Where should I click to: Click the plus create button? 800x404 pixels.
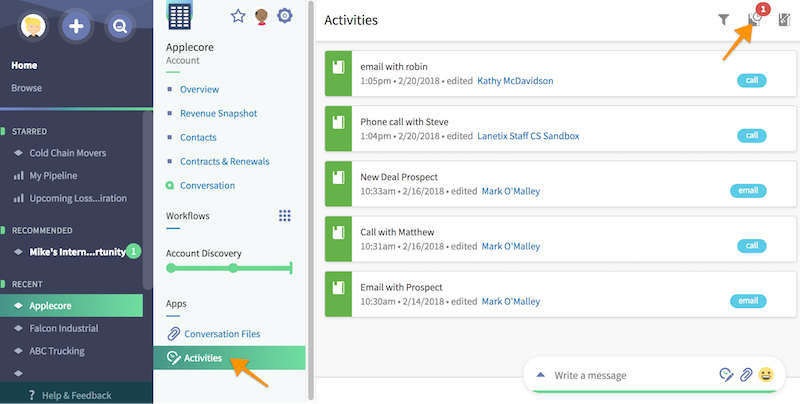(x=76, y=26)
